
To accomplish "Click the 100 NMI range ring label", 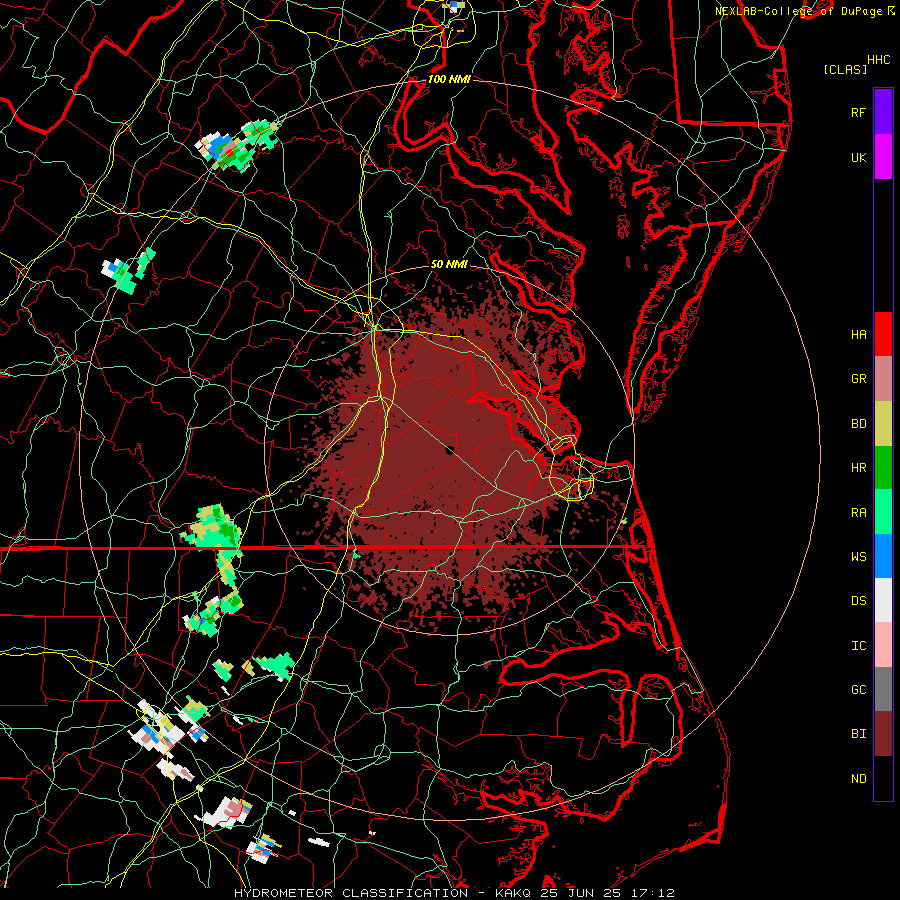I will (449, 79).
